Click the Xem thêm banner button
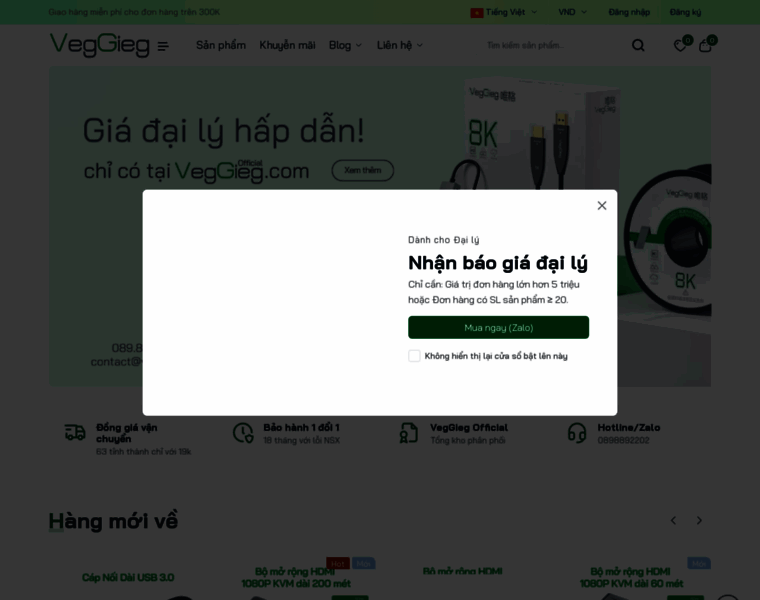 coord(363,170)
